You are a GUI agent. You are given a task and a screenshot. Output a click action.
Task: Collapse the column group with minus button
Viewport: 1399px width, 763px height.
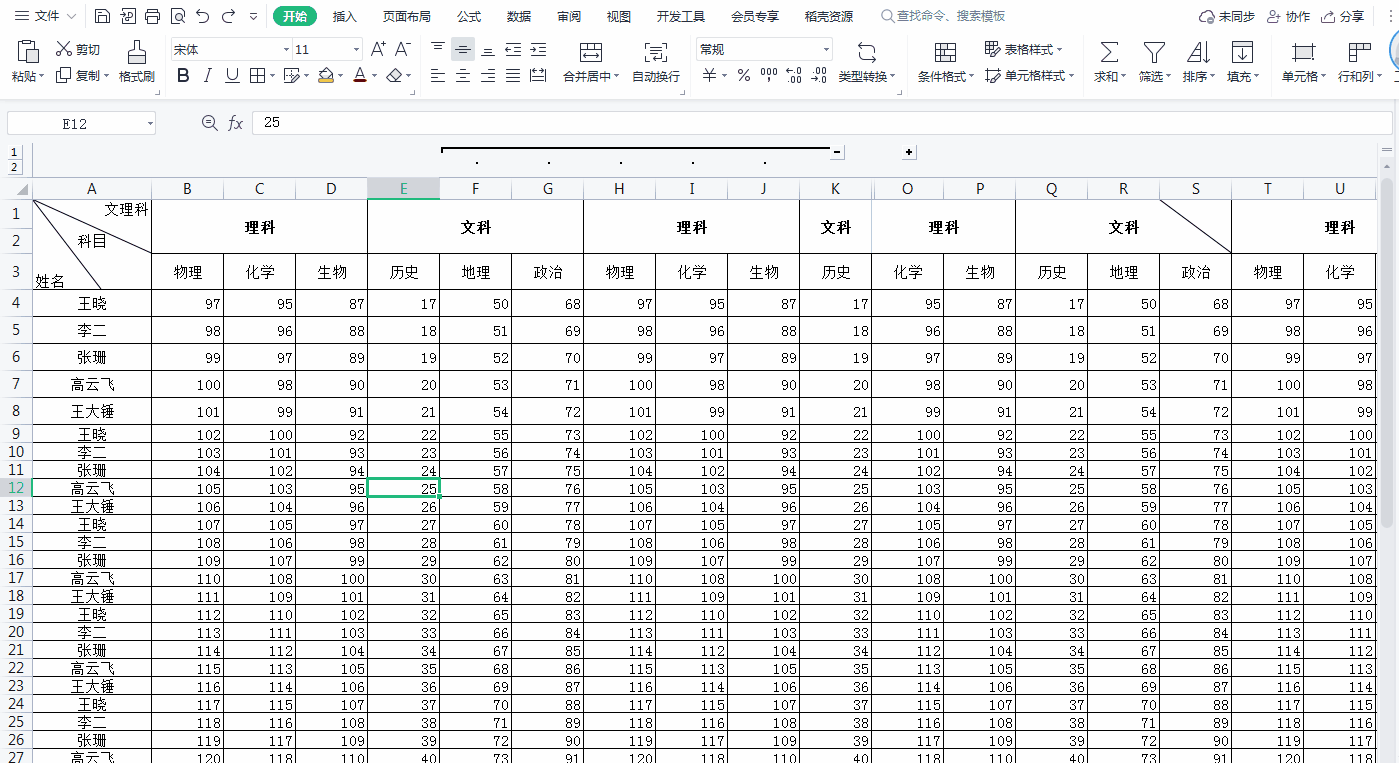click(837, 152)
